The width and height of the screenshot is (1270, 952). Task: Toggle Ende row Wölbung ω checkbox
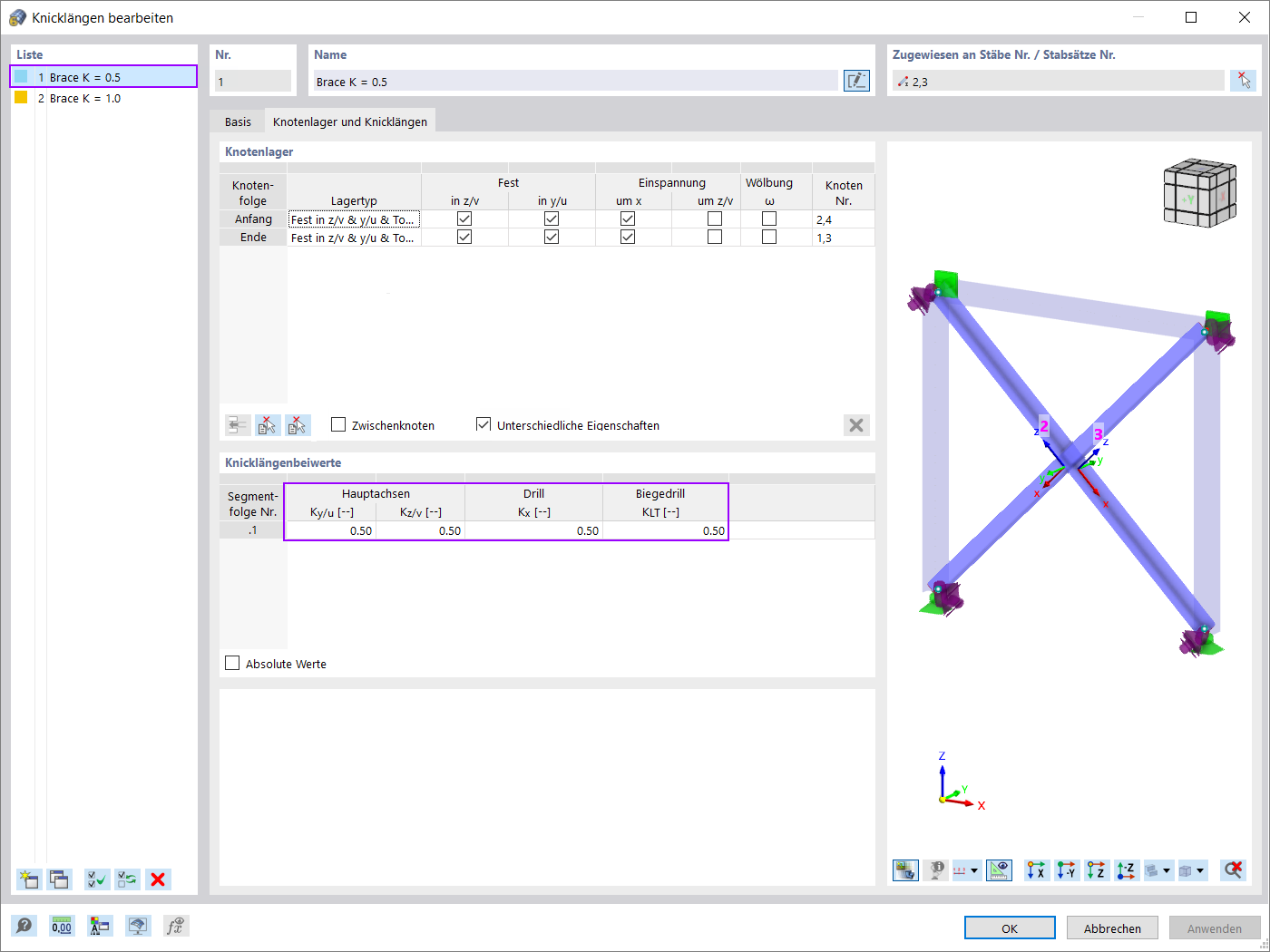(769, 237)
